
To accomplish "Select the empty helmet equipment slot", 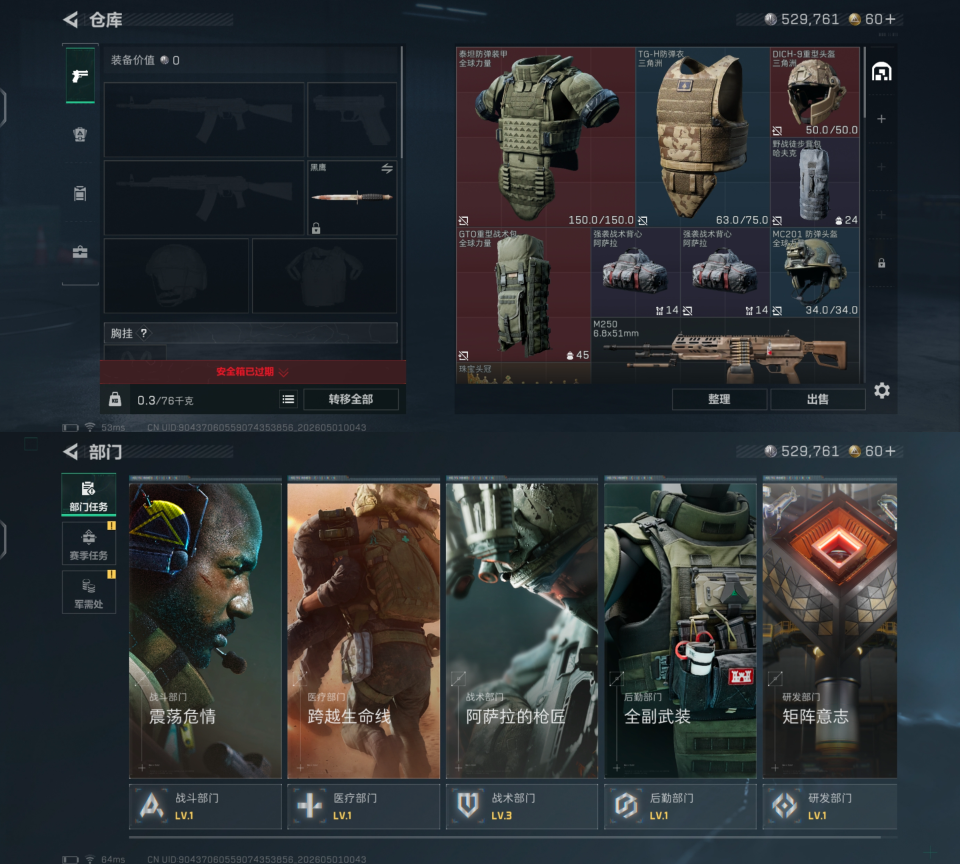I will (176, 276).
